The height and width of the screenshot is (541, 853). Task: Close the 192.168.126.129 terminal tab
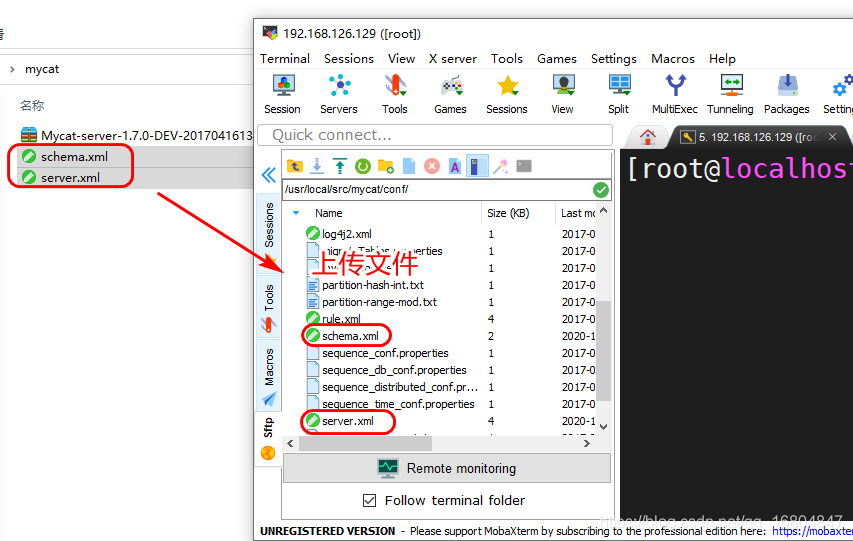click(x=832, y=137)
